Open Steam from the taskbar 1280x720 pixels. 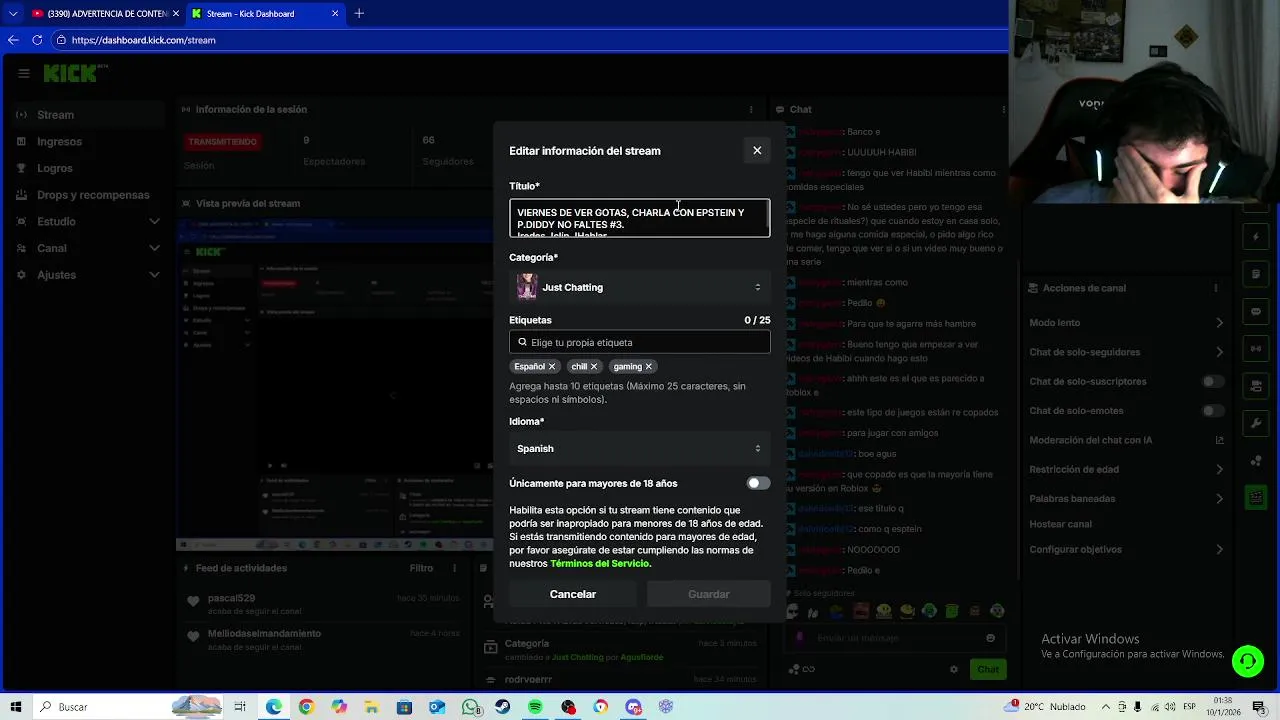point(502,707)
